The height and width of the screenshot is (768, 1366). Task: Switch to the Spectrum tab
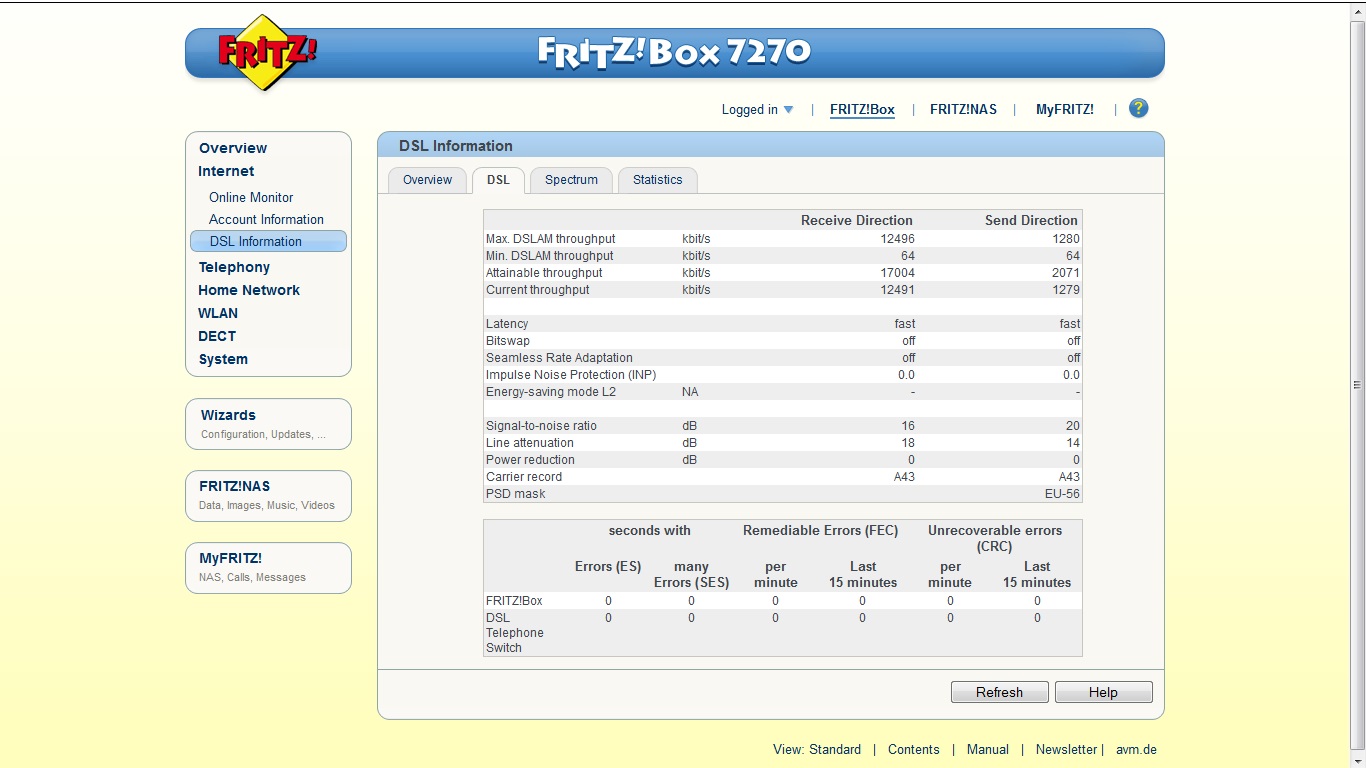click(x=571, y=180)
